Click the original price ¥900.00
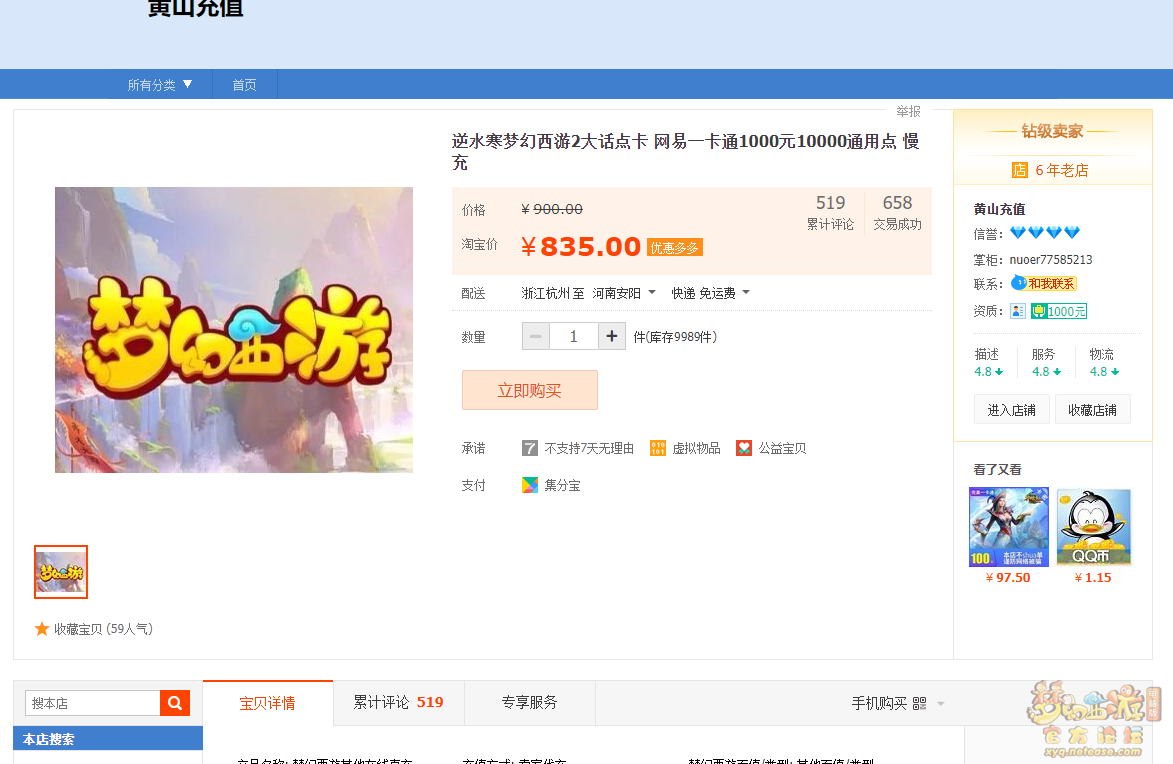The width and height of the screenshot is (1173, 764). click(x=552, y=210)
